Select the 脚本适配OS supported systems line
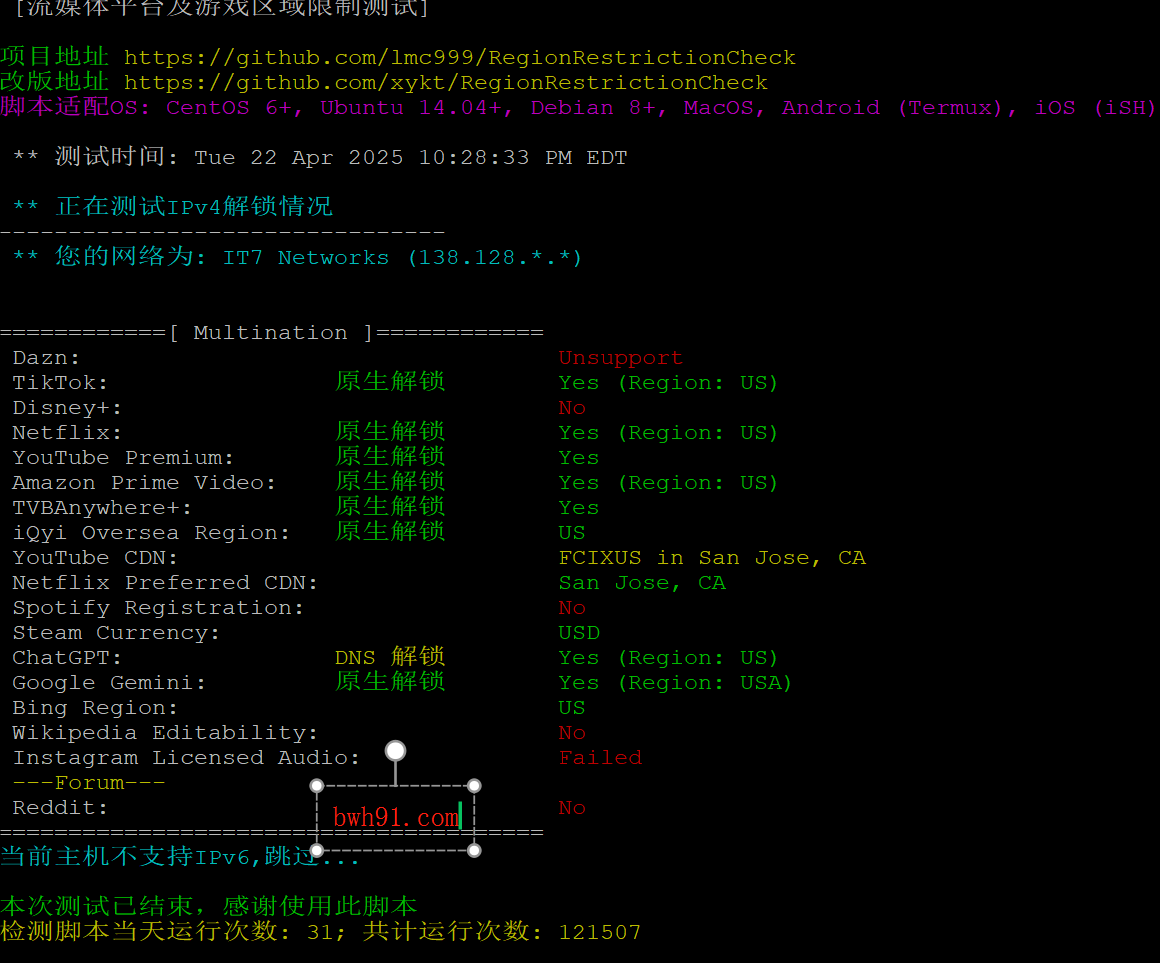Screen dimensions: 1160x963 (578, 107)
